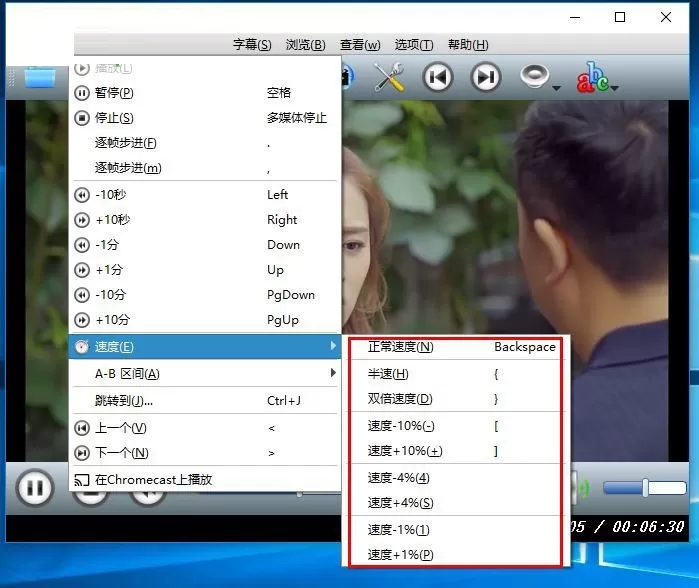Rewind with the -10秒 entry
Screen dimensions: 699x588
[205, 195]
